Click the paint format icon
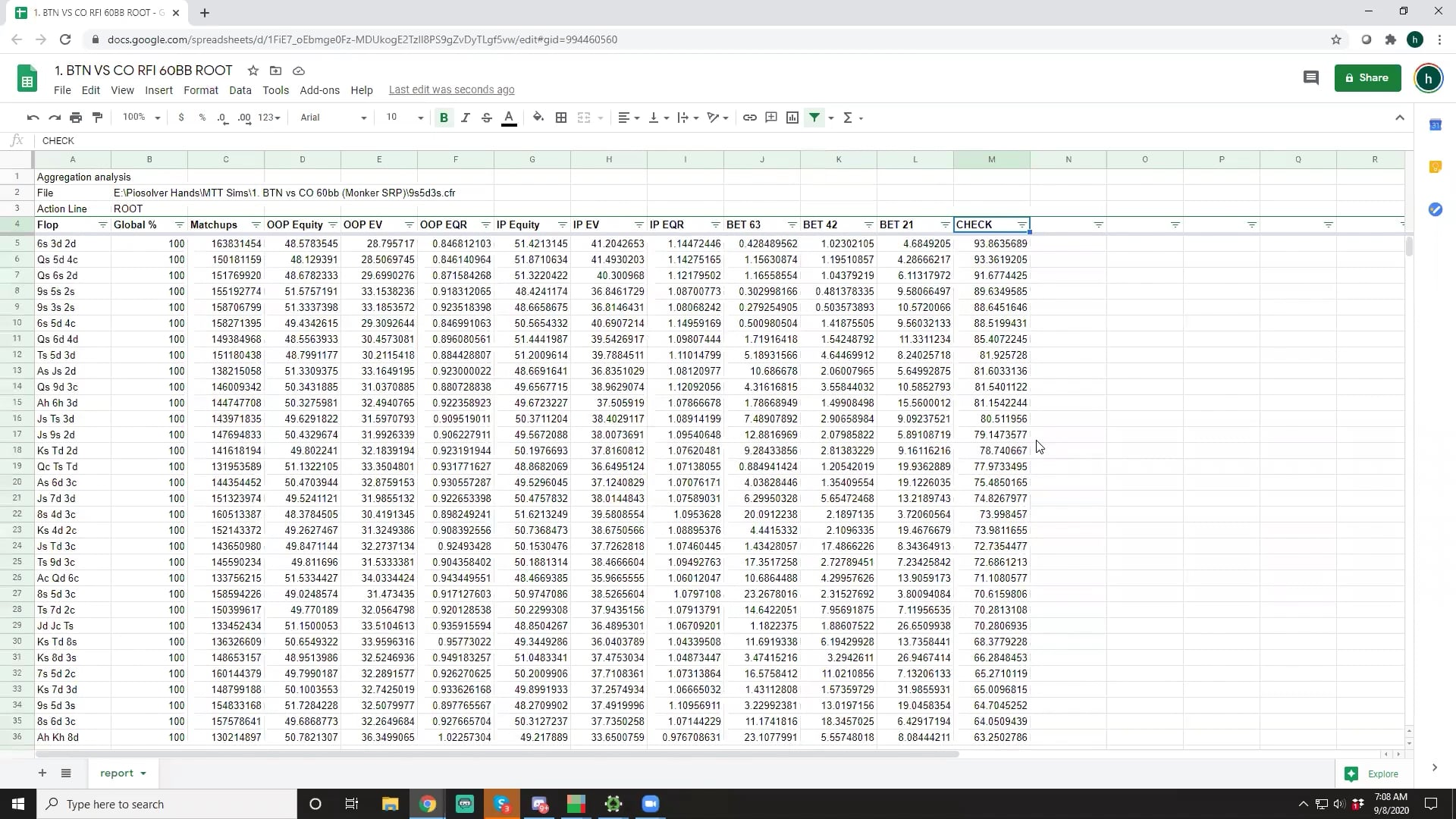The width and height of the screenshot is (1456, 819). click(97, 118)
